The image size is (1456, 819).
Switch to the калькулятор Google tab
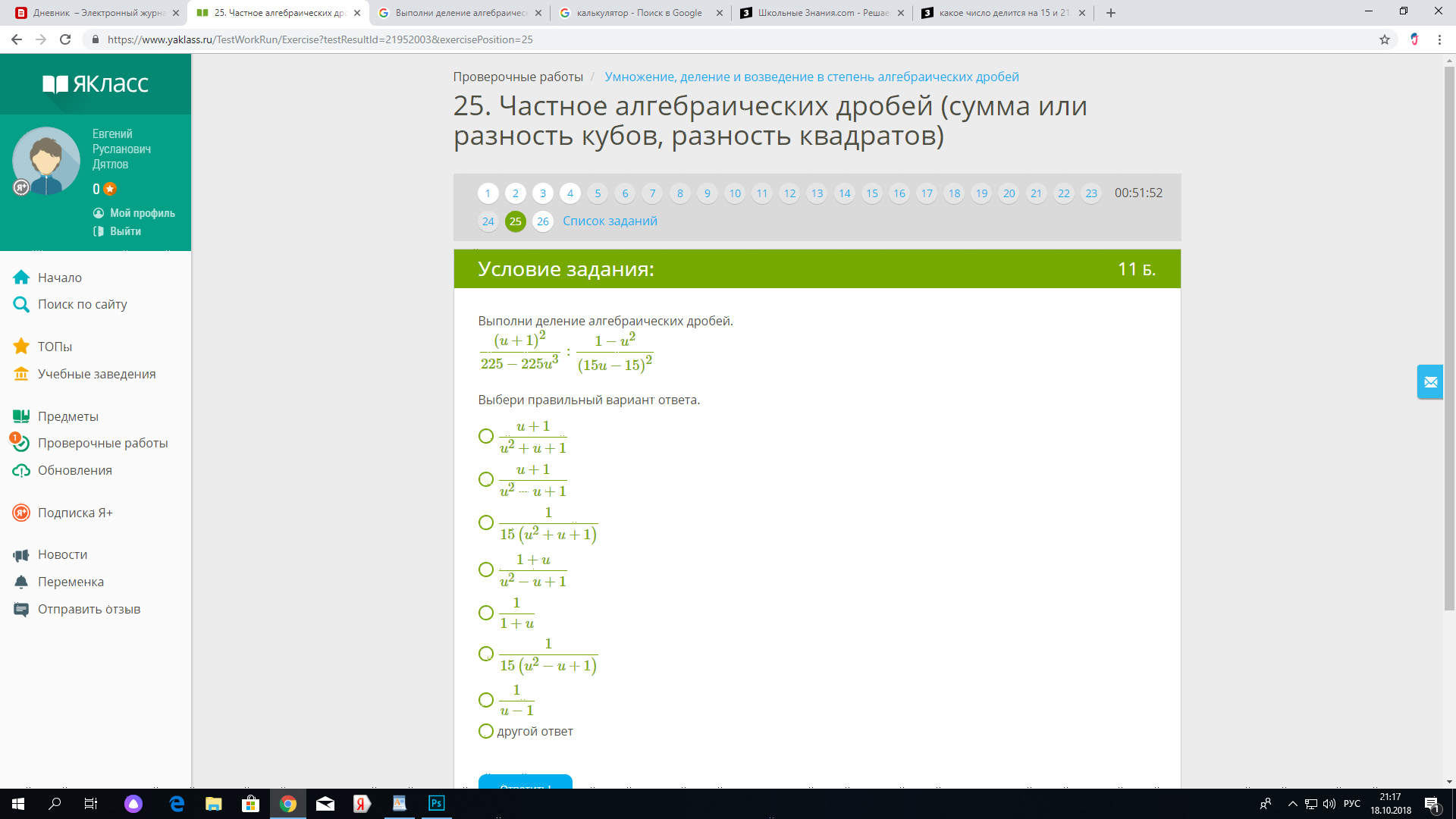coord(639,13)
